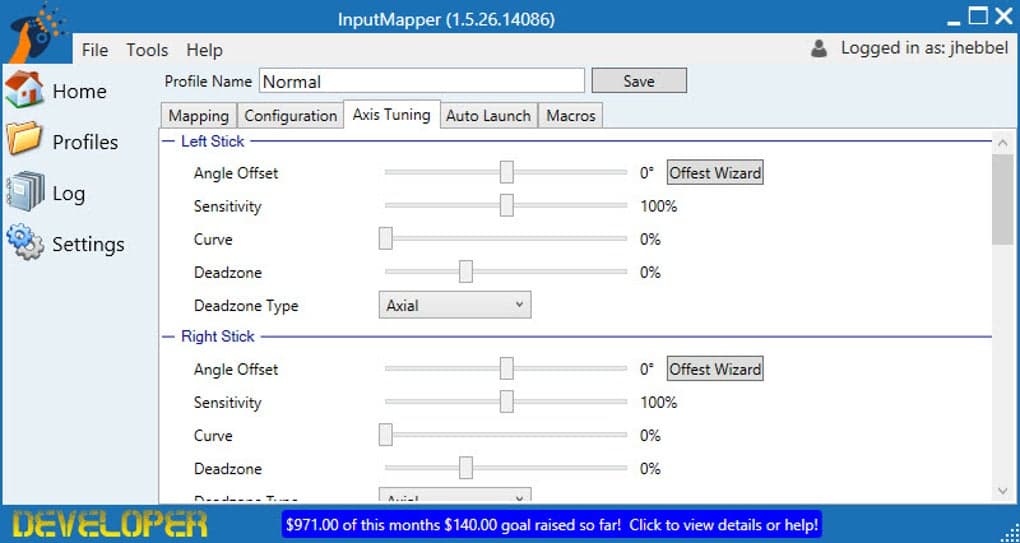Launch Right Stick Offest Wizard

715,369
